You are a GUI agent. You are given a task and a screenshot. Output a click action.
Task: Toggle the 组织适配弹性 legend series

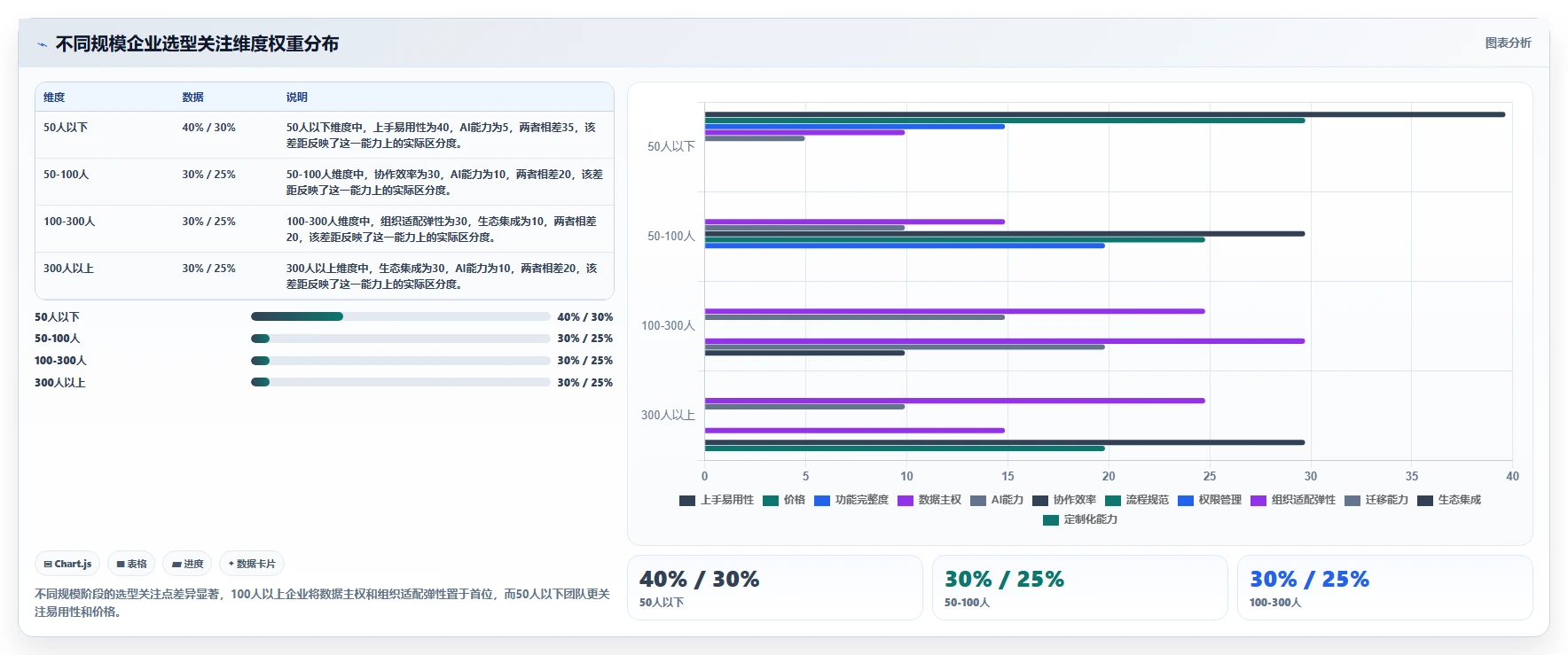(x=1293, y=500)
